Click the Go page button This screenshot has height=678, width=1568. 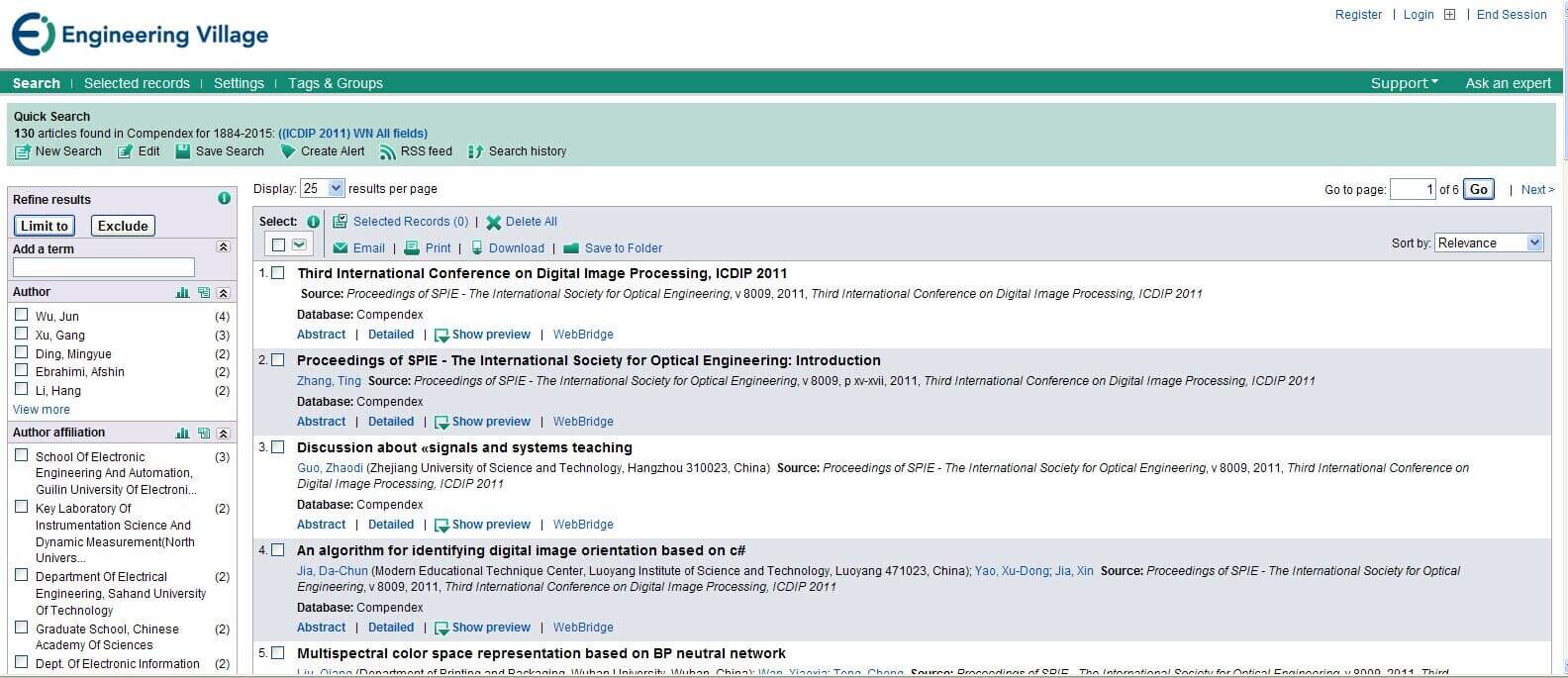click(x=1479, y=189)
